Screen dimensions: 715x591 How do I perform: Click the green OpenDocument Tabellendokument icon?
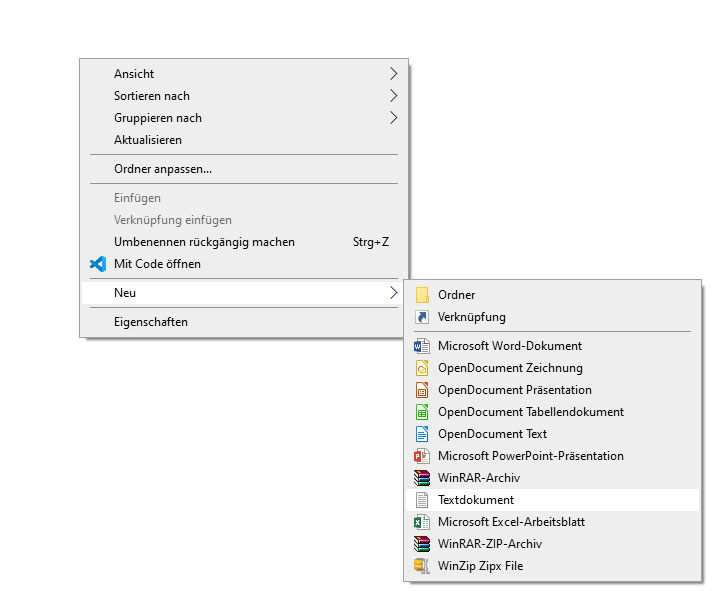tap(422, 412)
